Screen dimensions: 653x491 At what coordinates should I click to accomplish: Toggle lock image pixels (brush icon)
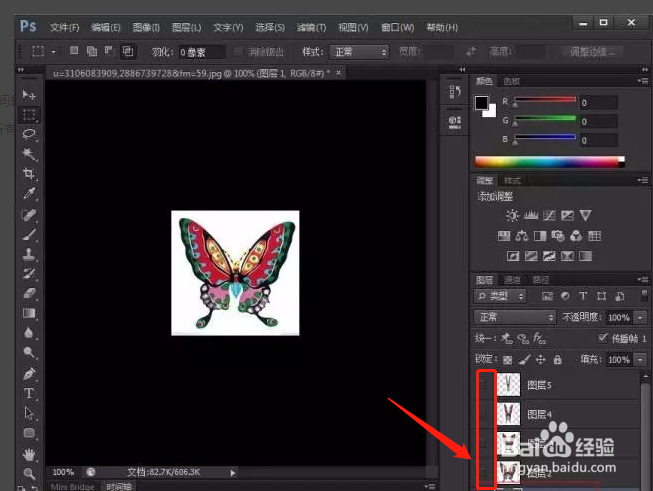524,359
